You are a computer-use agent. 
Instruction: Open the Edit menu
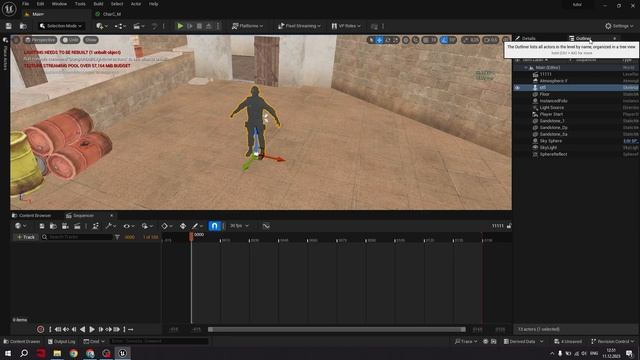click(x=40, y=4)
